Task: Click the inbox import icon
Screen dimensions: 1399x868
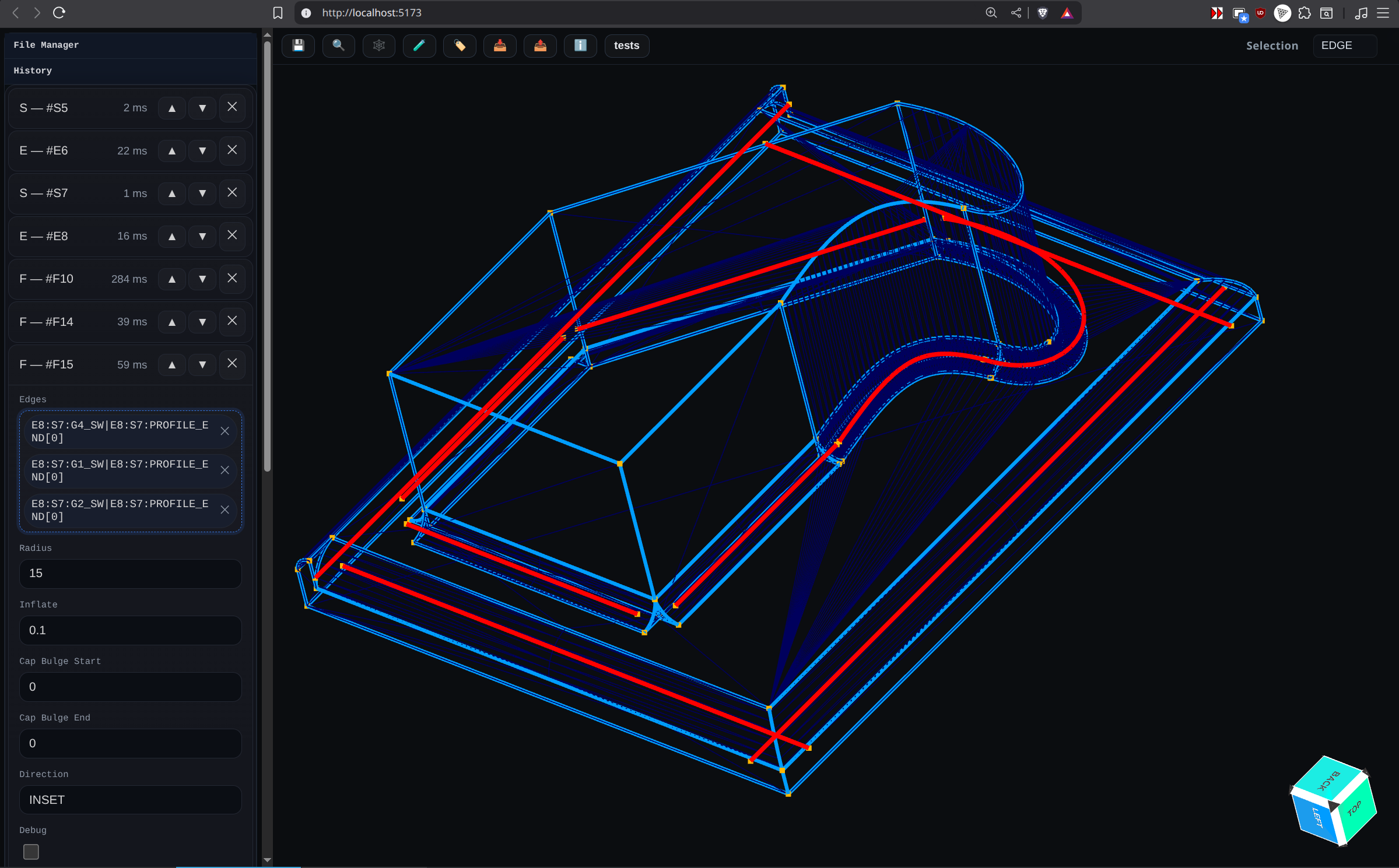Action: 500,45
